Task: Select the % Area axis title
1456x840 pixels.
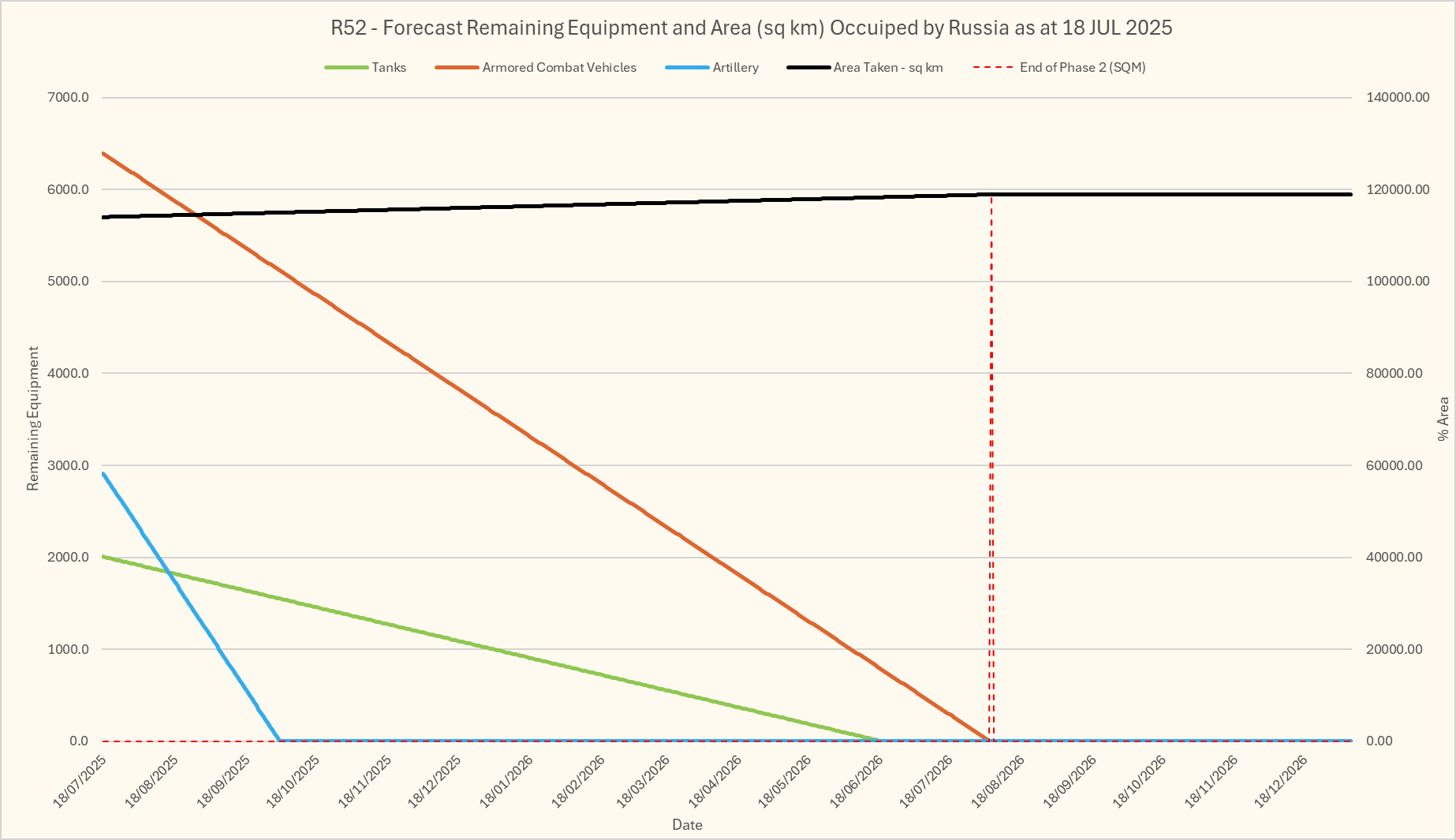Action: click(1443, 419)
